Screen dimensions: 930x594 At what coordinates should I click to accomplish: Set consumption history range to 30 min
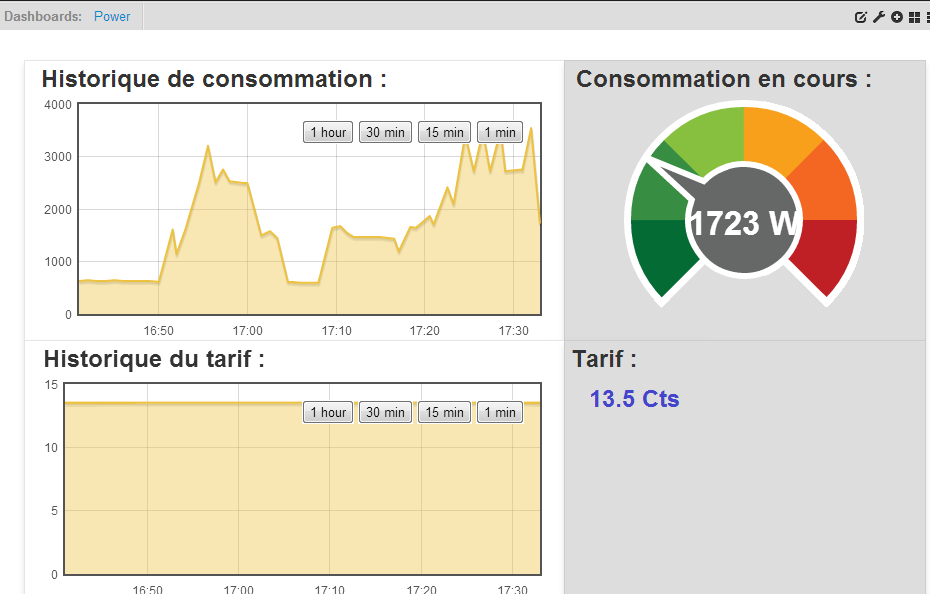pyautogui.click(x=385, y=132)
